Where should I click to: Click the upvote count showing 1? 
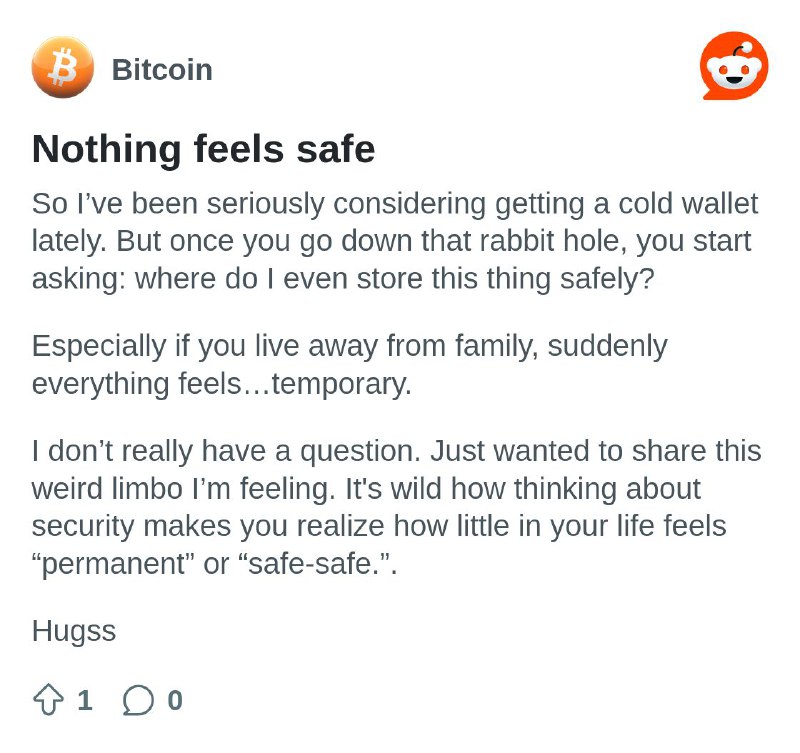pyautogui.click(x=85, y=700)
